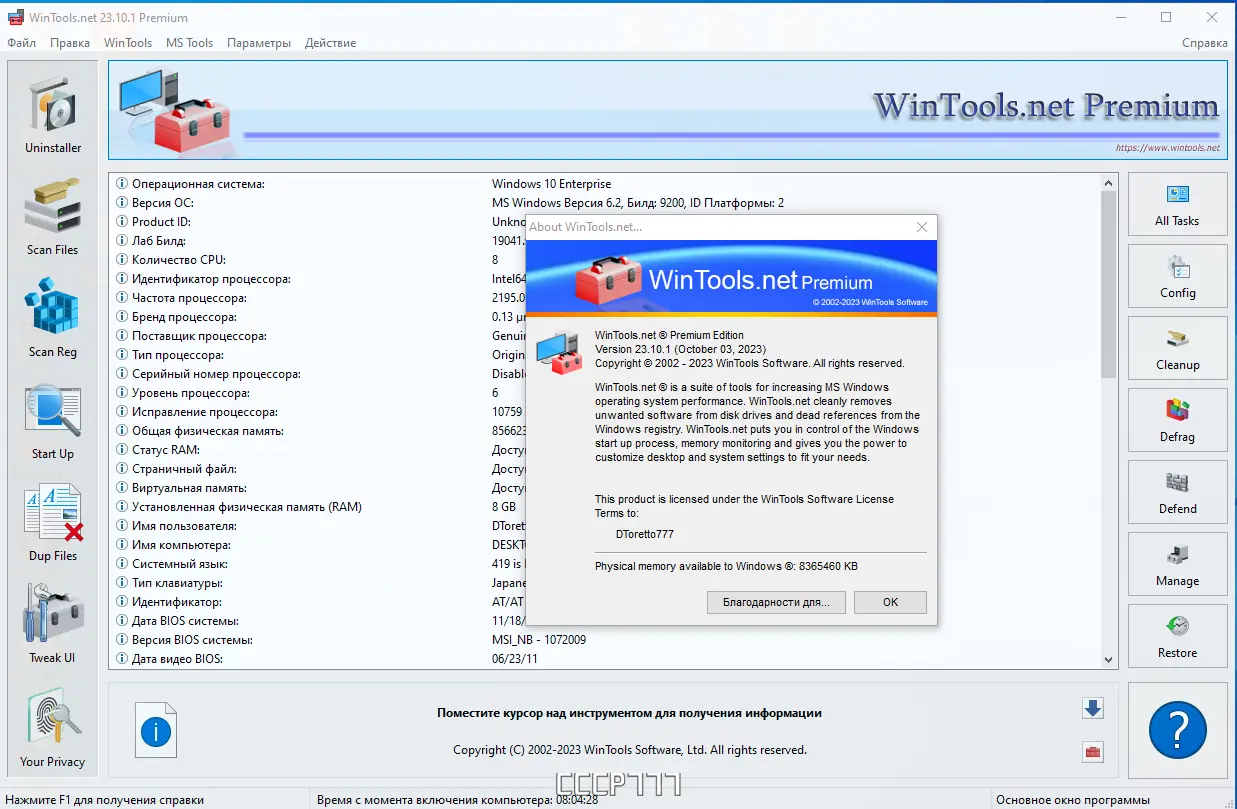Select the Виртуальная память row
This screenshot has height=809, width=1237.
604,488
